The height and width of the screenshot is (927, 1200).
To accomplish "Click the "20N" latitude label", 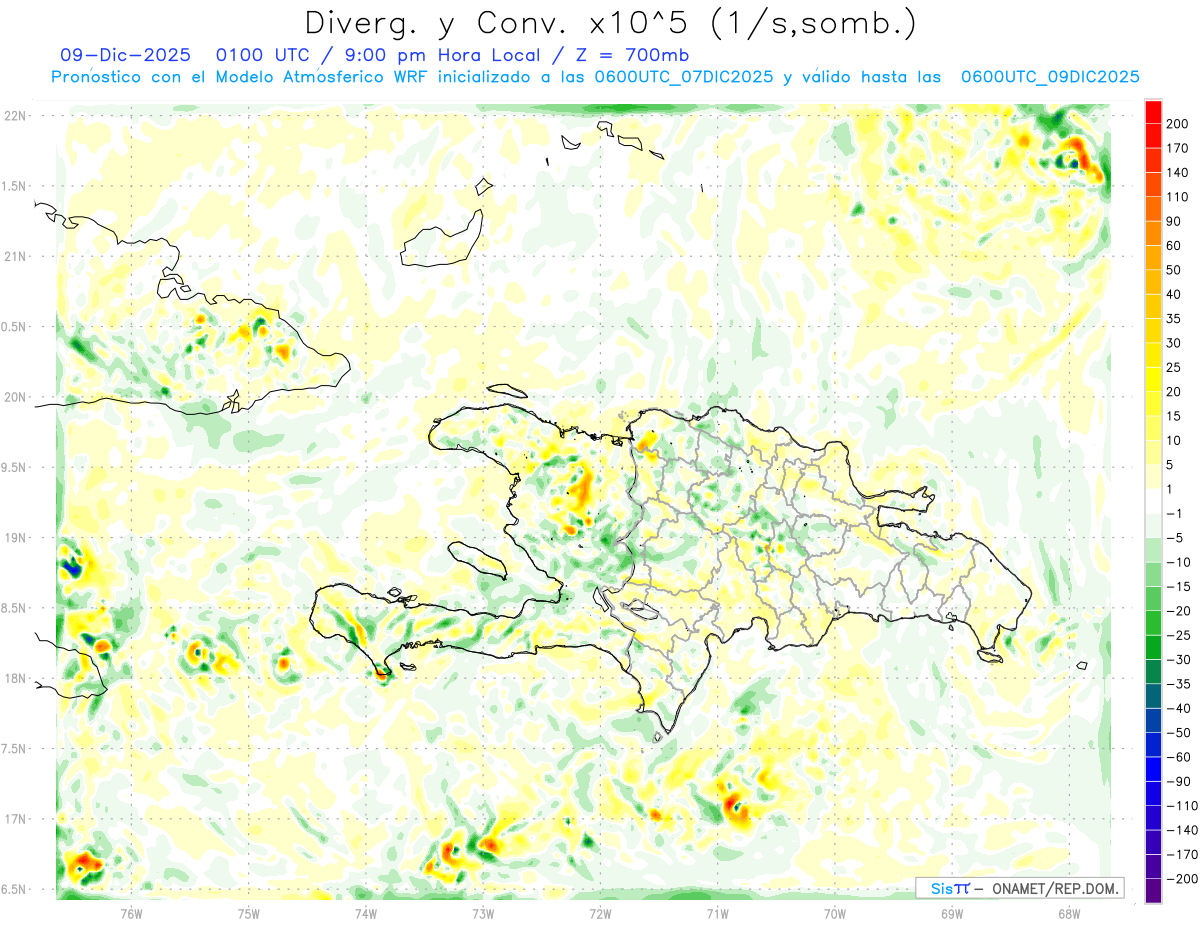I will (x=16, y=397).
